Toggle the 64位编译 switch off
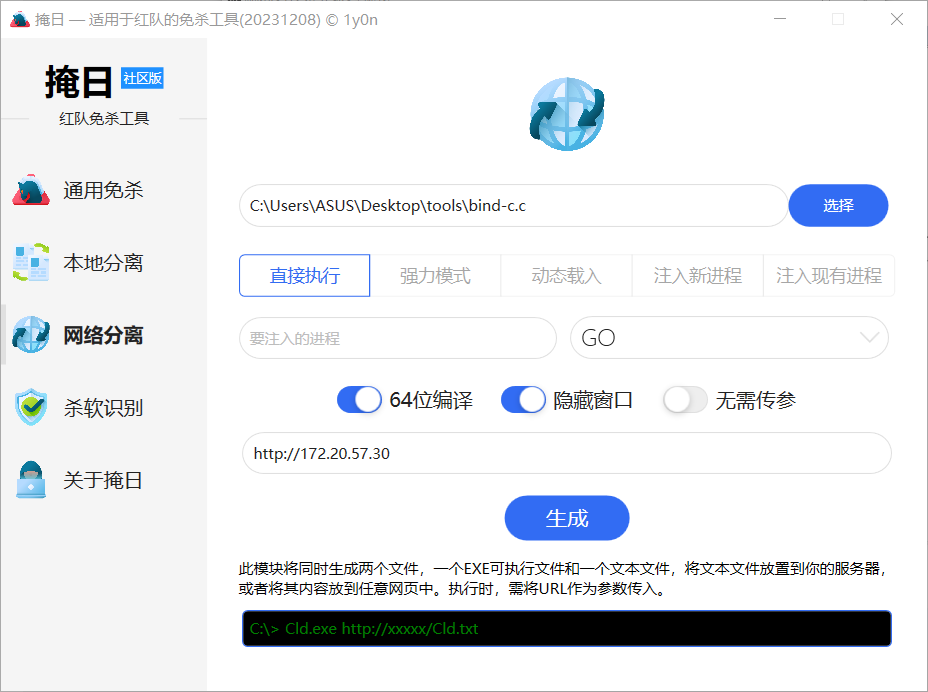 click(359, 400)
